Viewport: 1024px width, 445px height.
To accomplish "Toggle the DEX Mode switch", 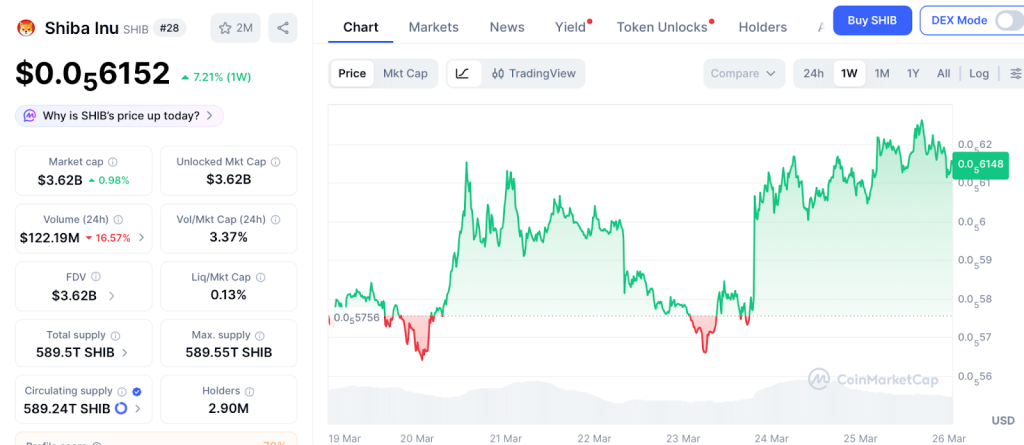I will pos(1004,20).
